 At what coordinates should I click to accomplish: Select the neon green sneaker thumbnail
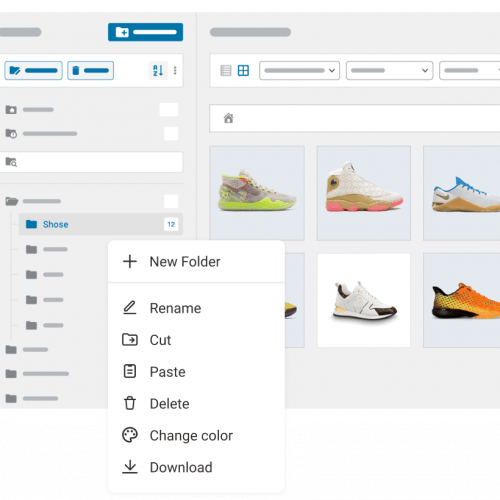pyautogui.click(x=257, y=193)
